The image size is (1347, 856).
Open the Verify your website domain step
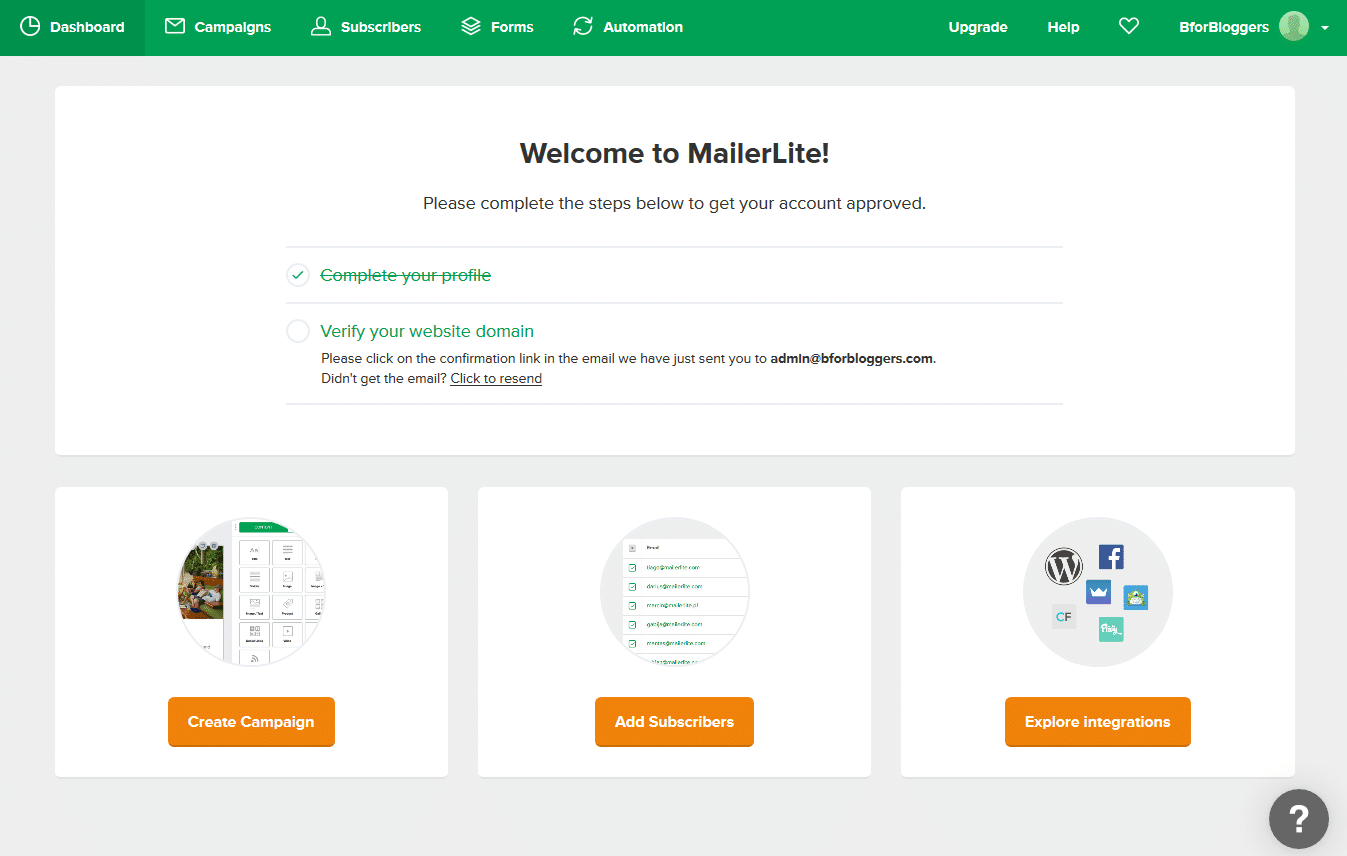[427, 331]
